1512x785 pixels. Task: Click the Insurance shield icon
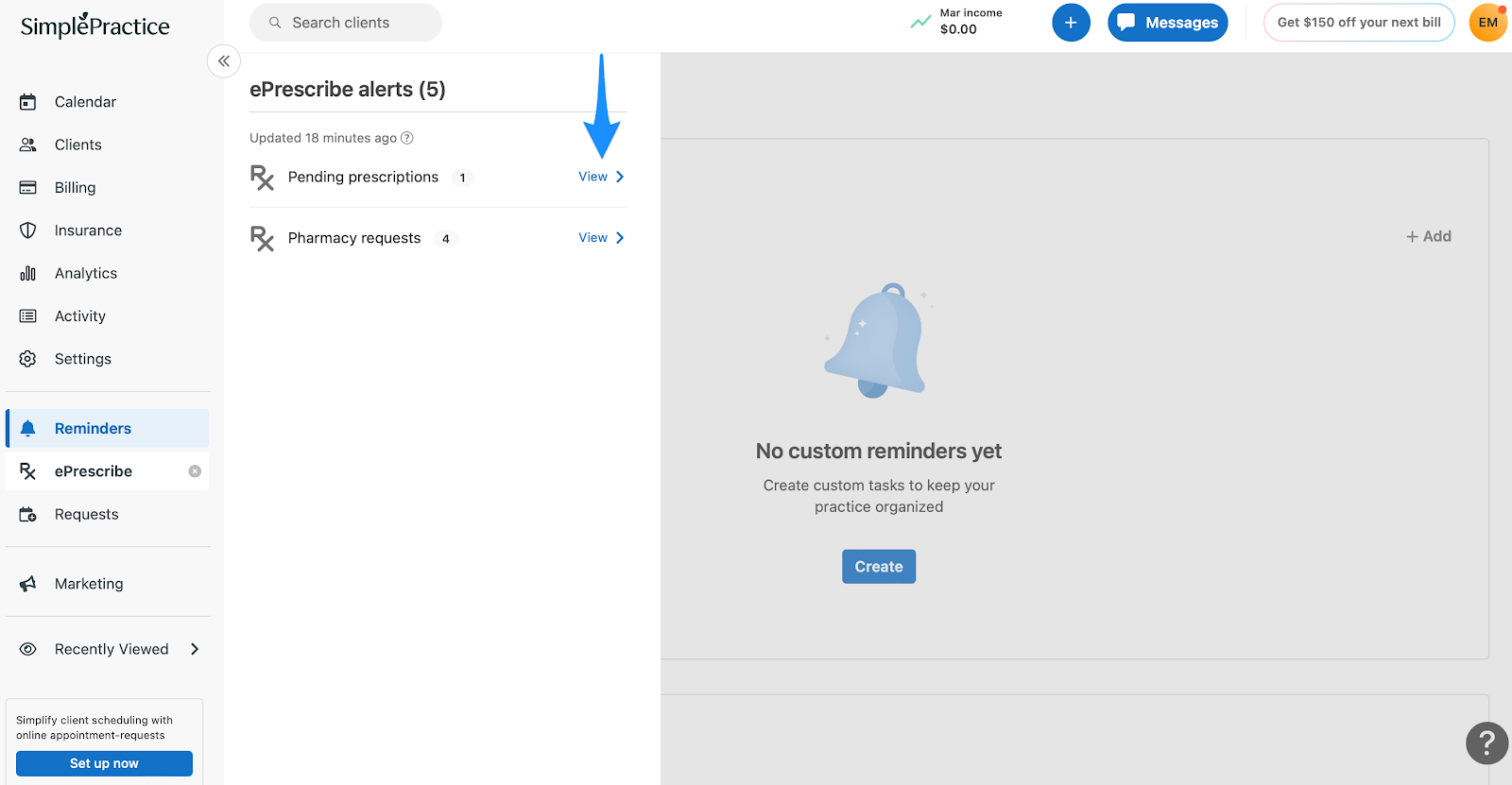(28, 230)
